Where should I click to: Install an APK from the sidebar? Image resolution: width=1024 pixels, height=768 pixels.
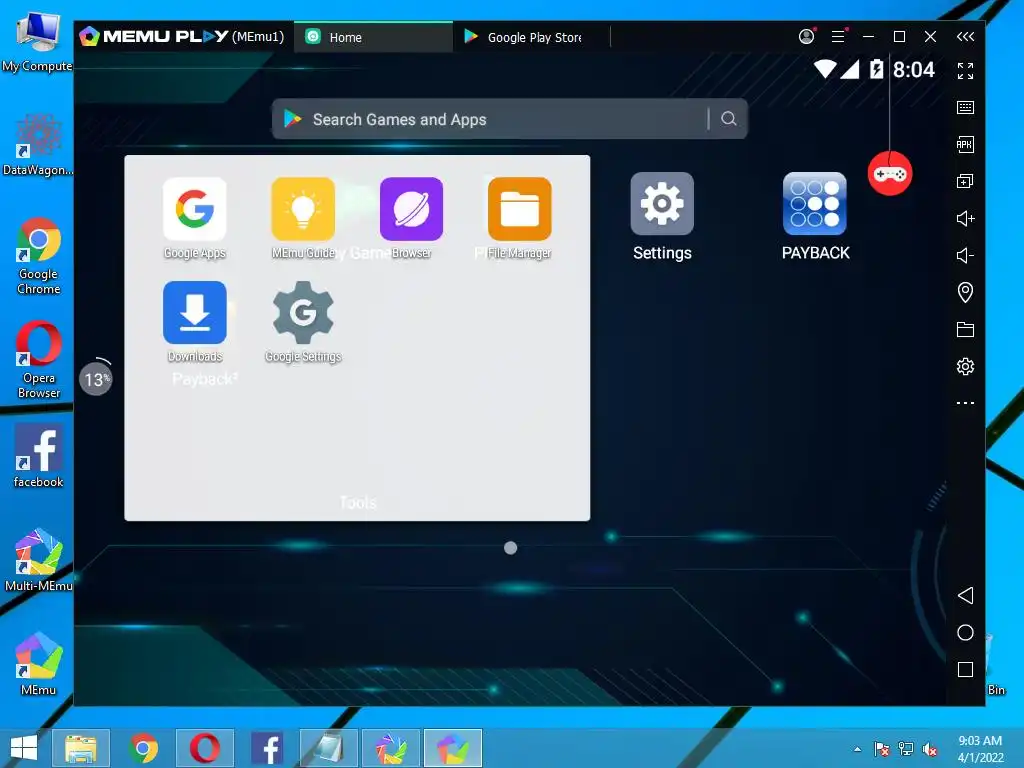click(965, 144)
